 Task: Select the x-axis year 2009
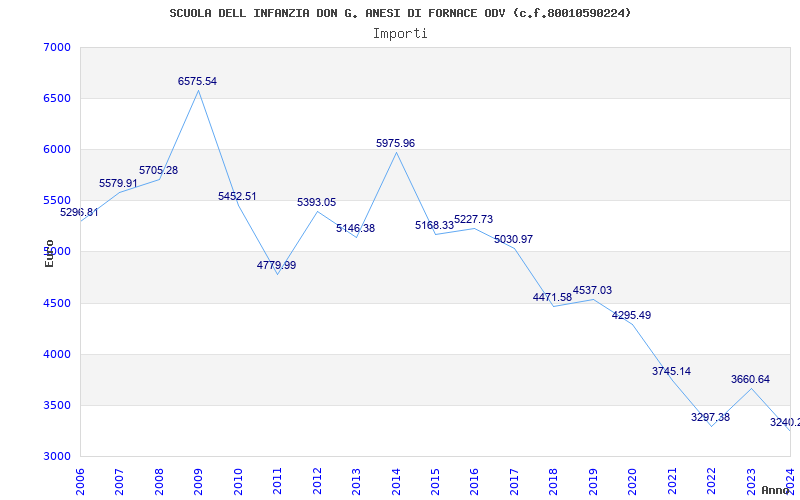198,482
